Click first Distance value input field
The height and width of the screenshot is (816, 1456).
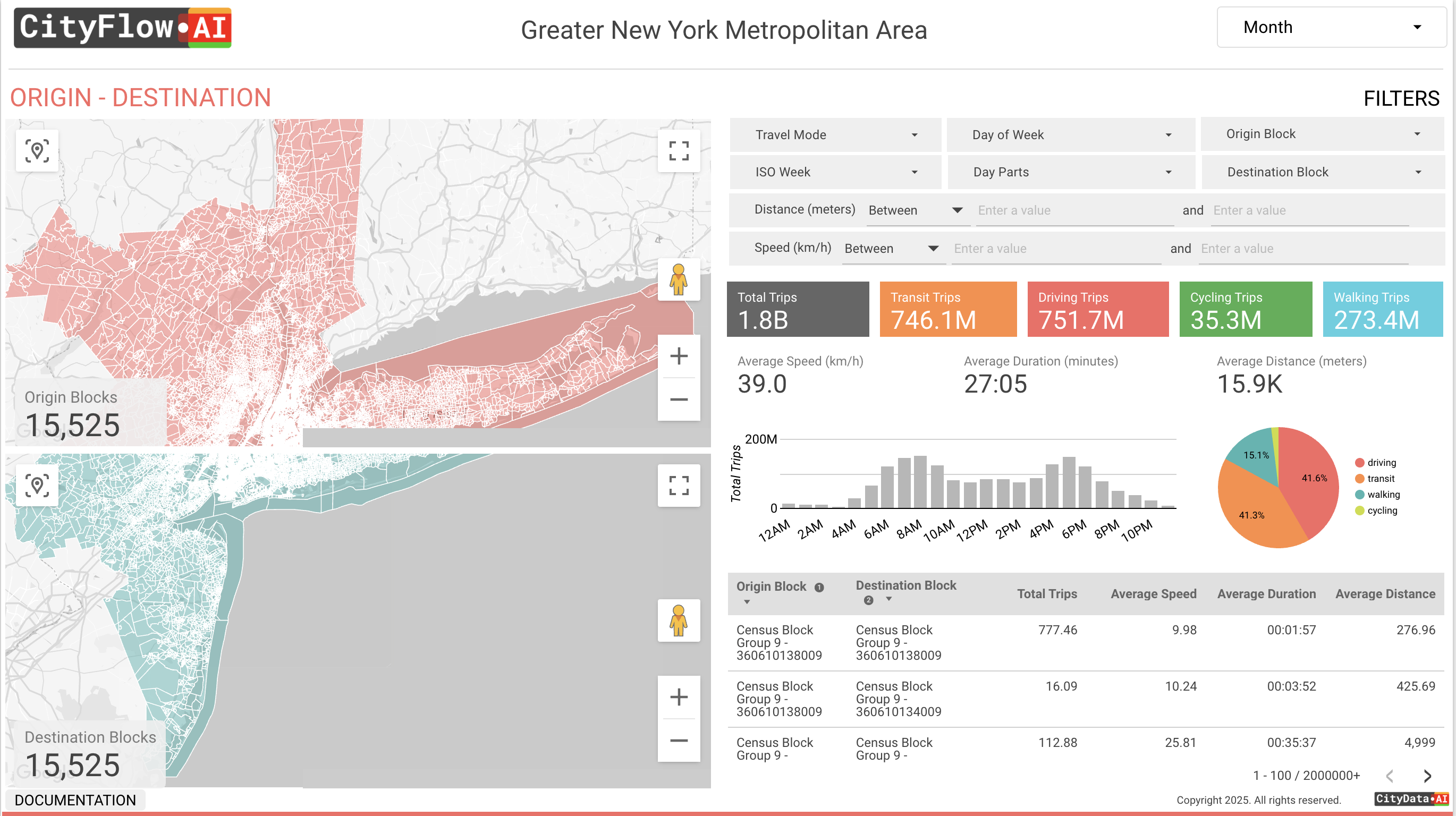point(1074,210)
